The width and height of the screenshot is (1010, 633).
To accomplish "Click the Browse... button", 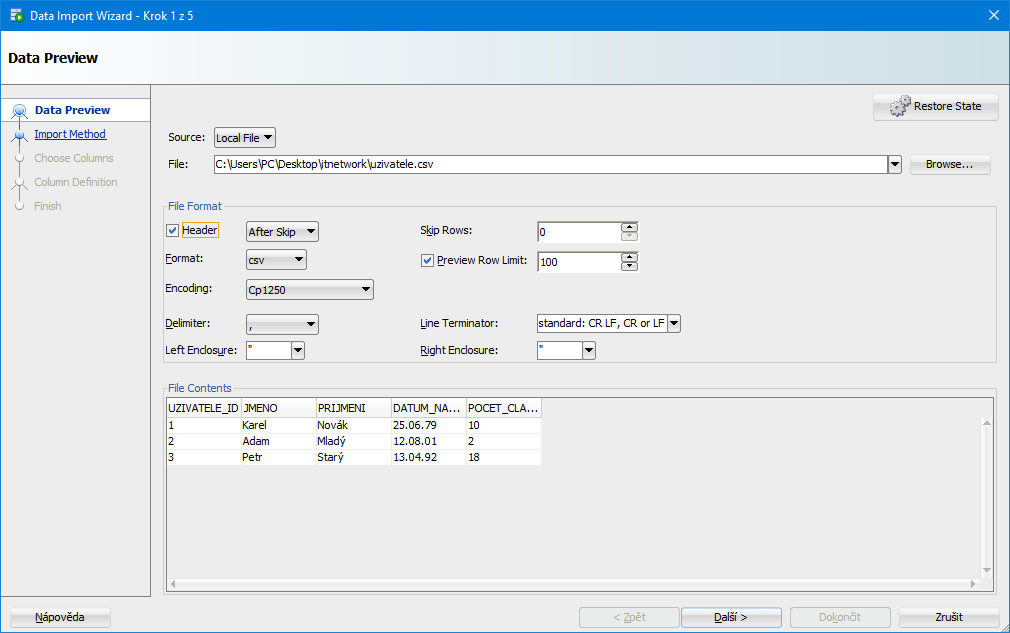I will pos(949,164).
